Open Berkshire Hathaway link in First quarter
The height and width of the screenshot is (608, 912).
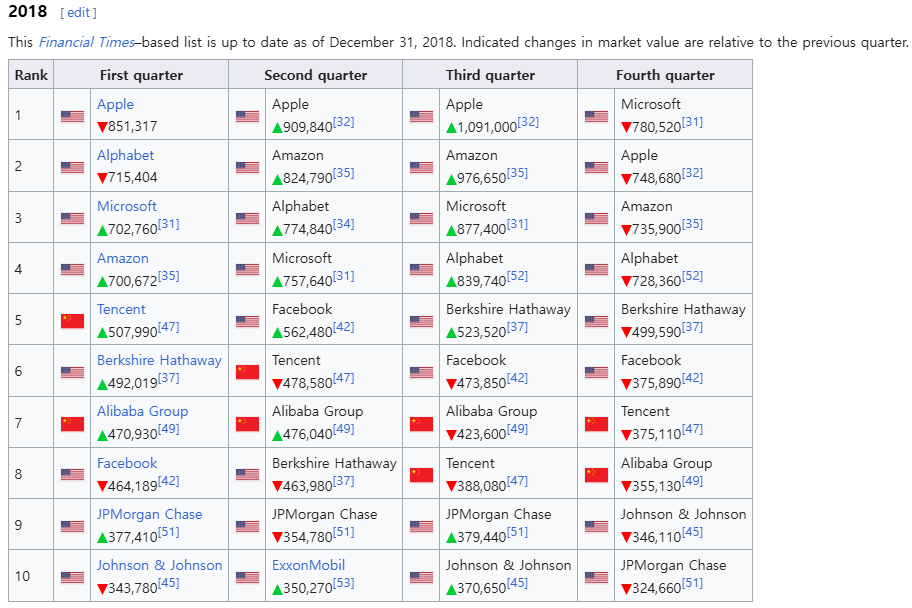pos(159,360)
